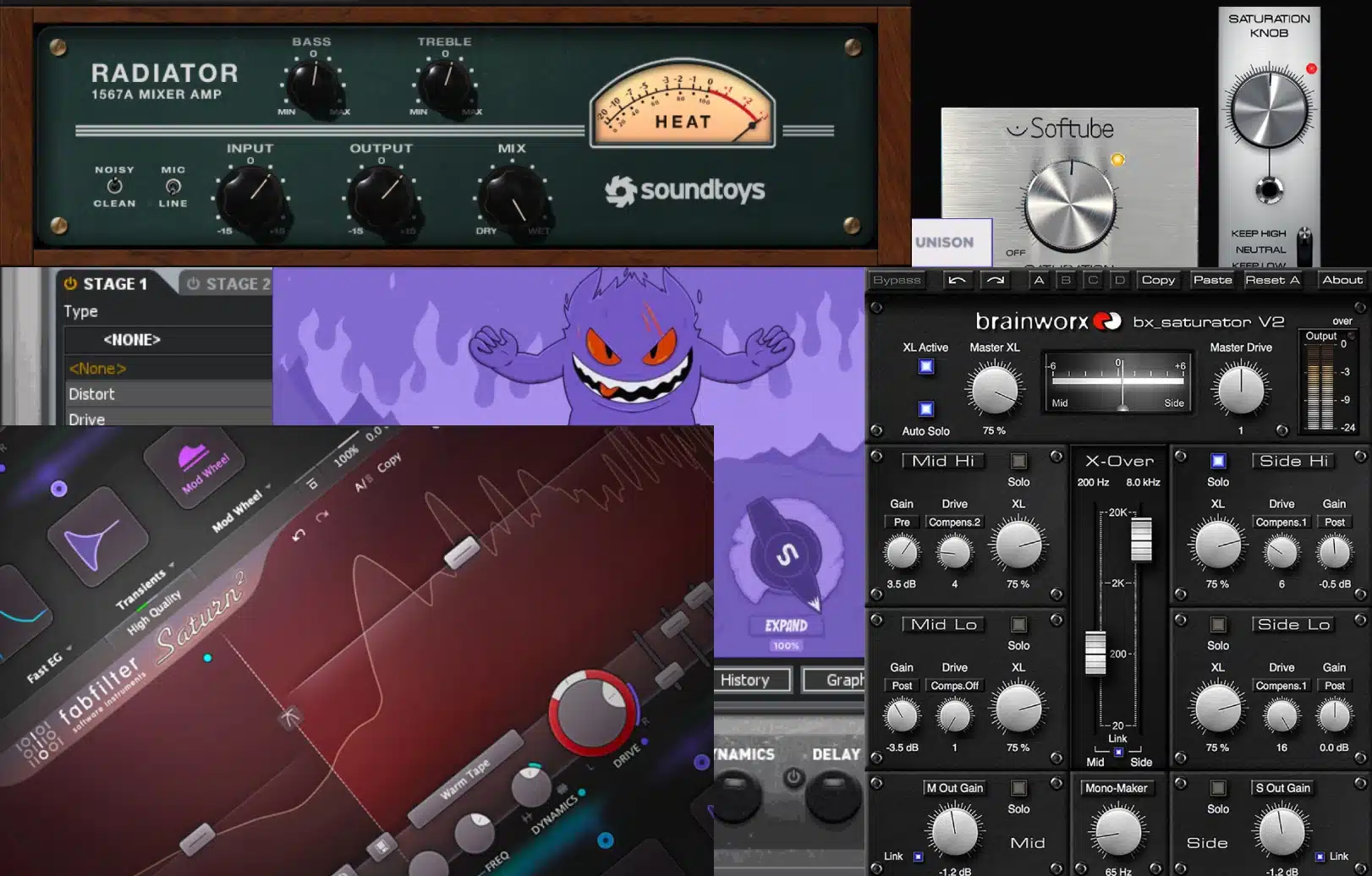Click the redo arrow in bx_saturator toolbar
Screen dimensions: 1372x876
tap(996, 280)
